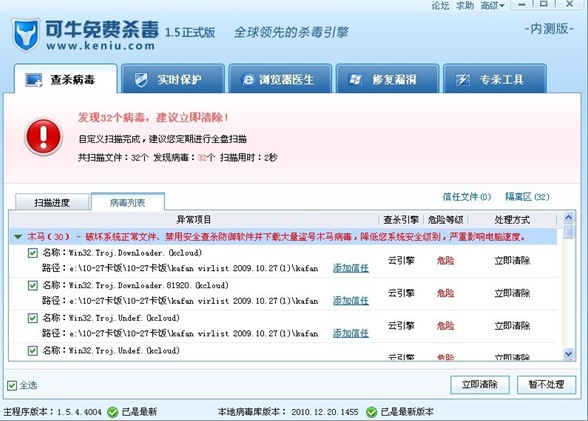Click the 处理方式 column header

click(512, 220)
